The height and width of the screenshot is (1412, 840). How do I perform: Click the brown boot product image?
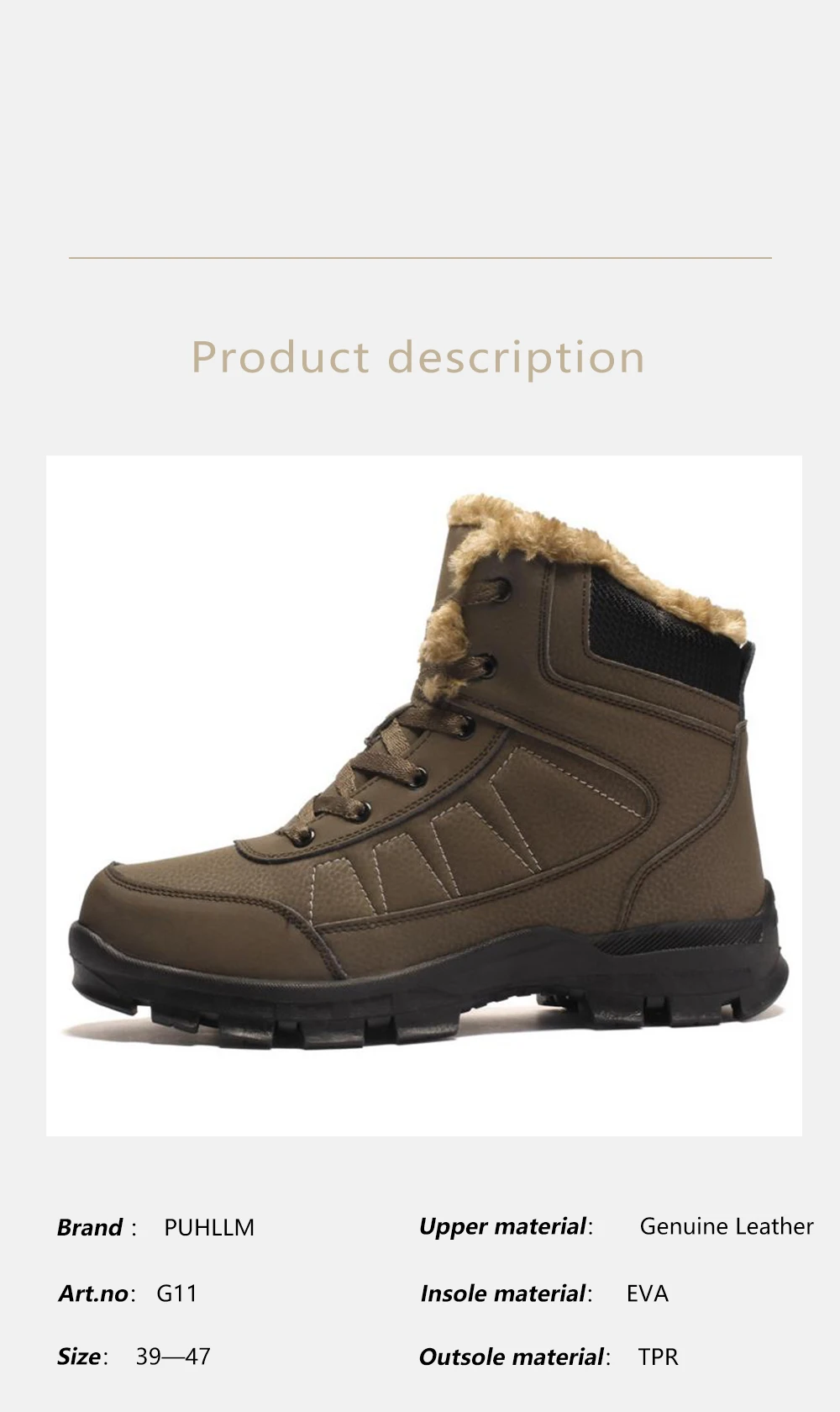tap(424, 795)
